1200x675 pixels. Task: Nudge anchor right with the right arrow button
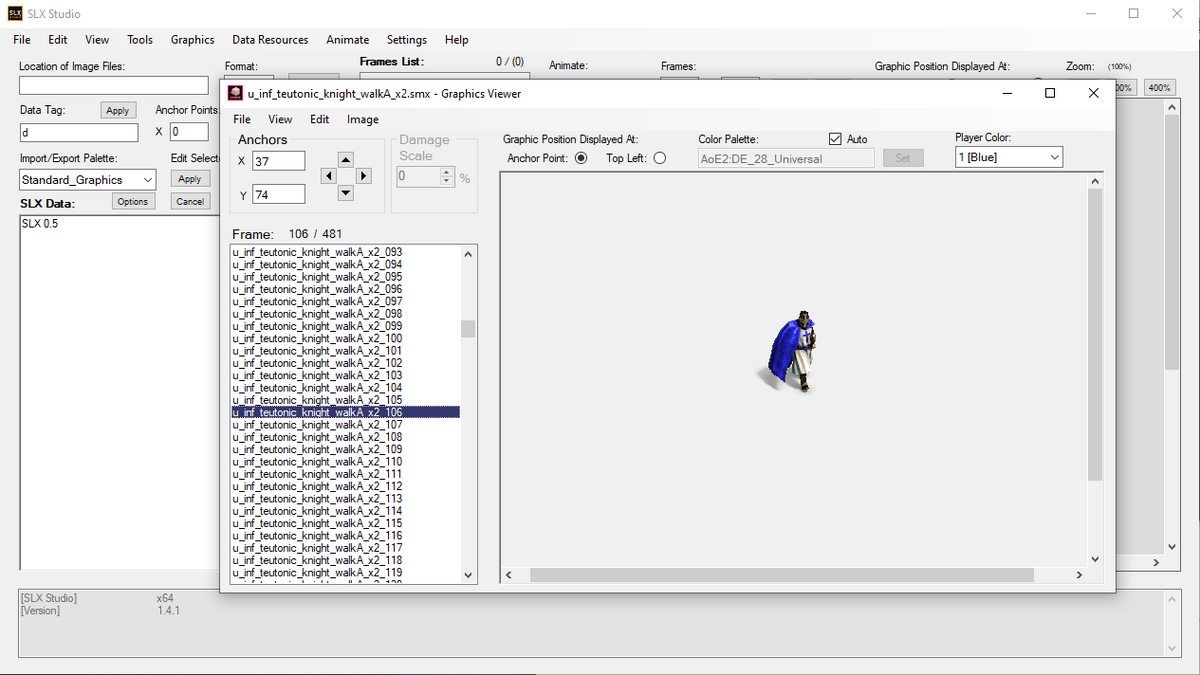click(x=363, y=176)
